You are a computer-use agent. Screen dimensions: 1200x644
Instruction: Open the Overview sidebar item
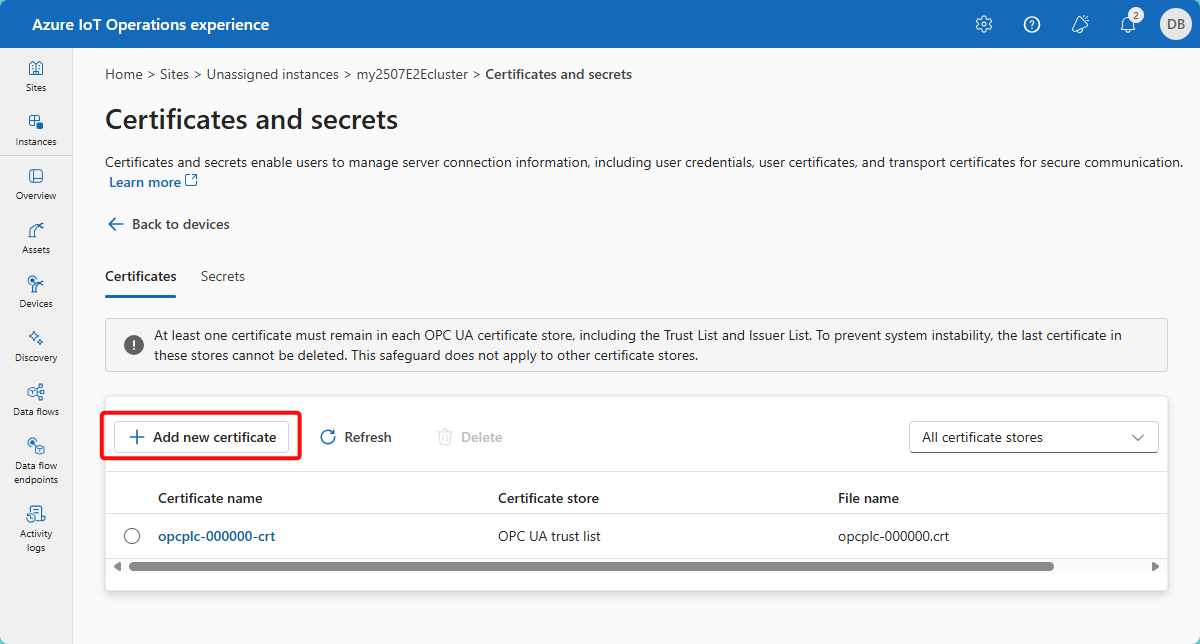click(x=36, y=185)
